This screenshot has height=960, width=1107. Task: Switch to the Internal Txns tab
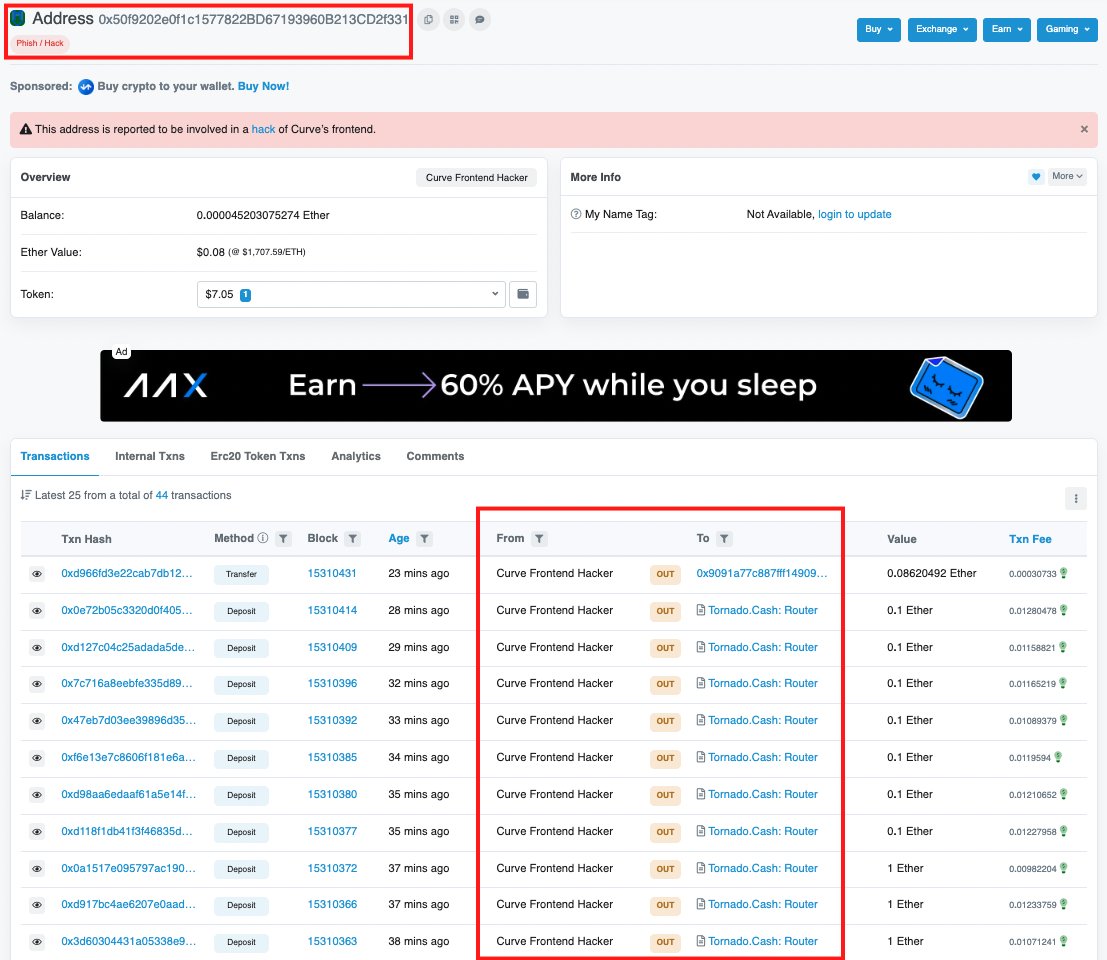(150, 456)
